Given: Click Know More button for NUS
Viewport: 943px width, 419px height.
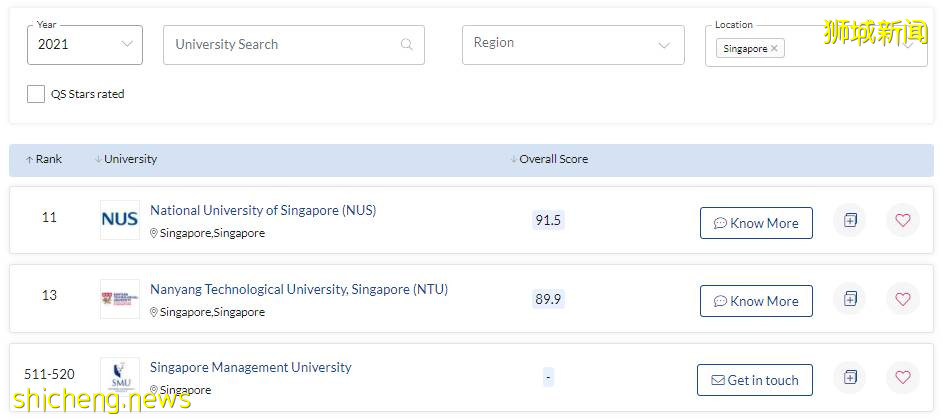Looking at the screenshot, I should click(x=756, y=223).
